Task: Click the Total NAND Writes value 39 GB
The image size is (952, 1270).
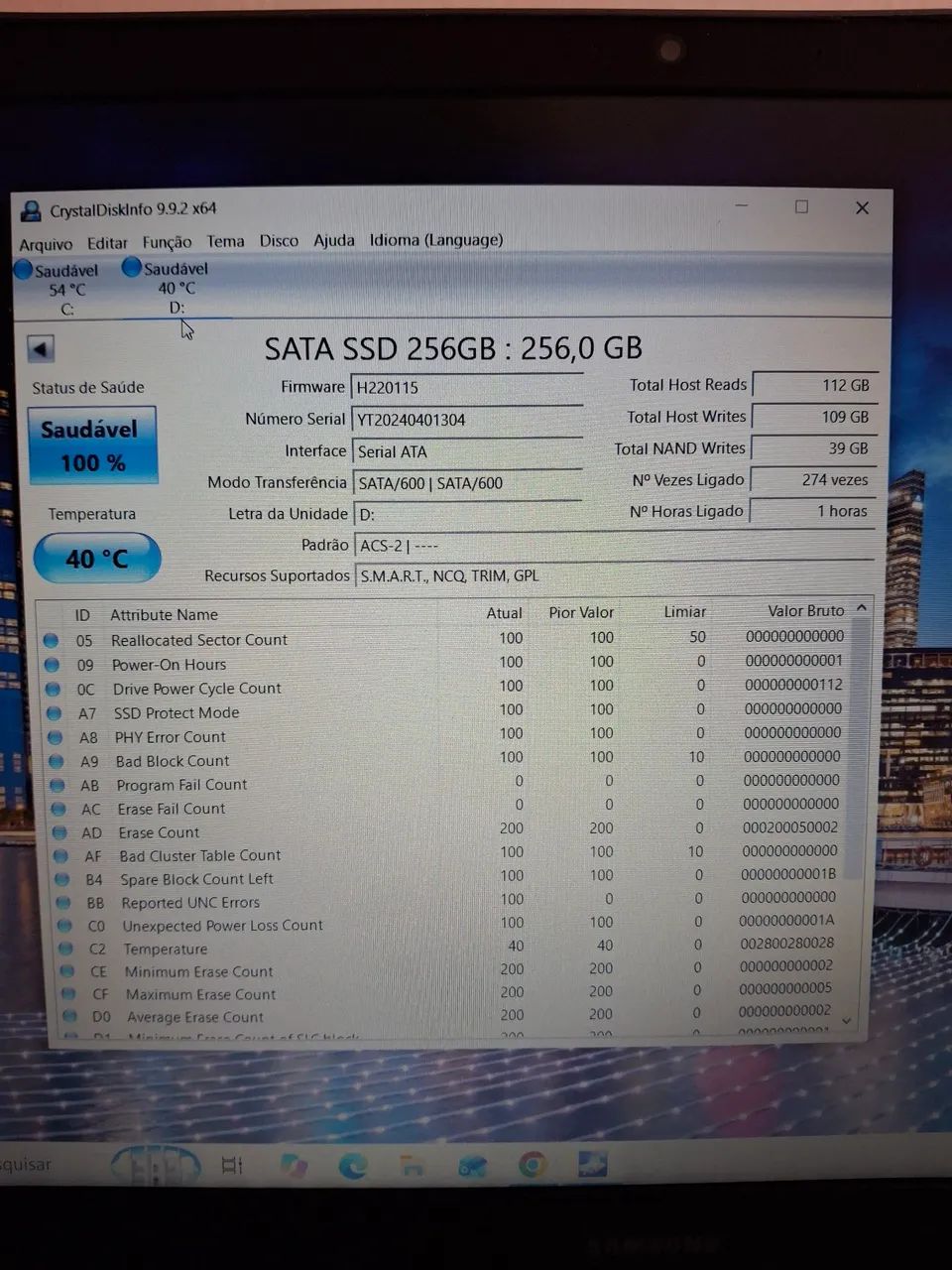Action: 813,448
